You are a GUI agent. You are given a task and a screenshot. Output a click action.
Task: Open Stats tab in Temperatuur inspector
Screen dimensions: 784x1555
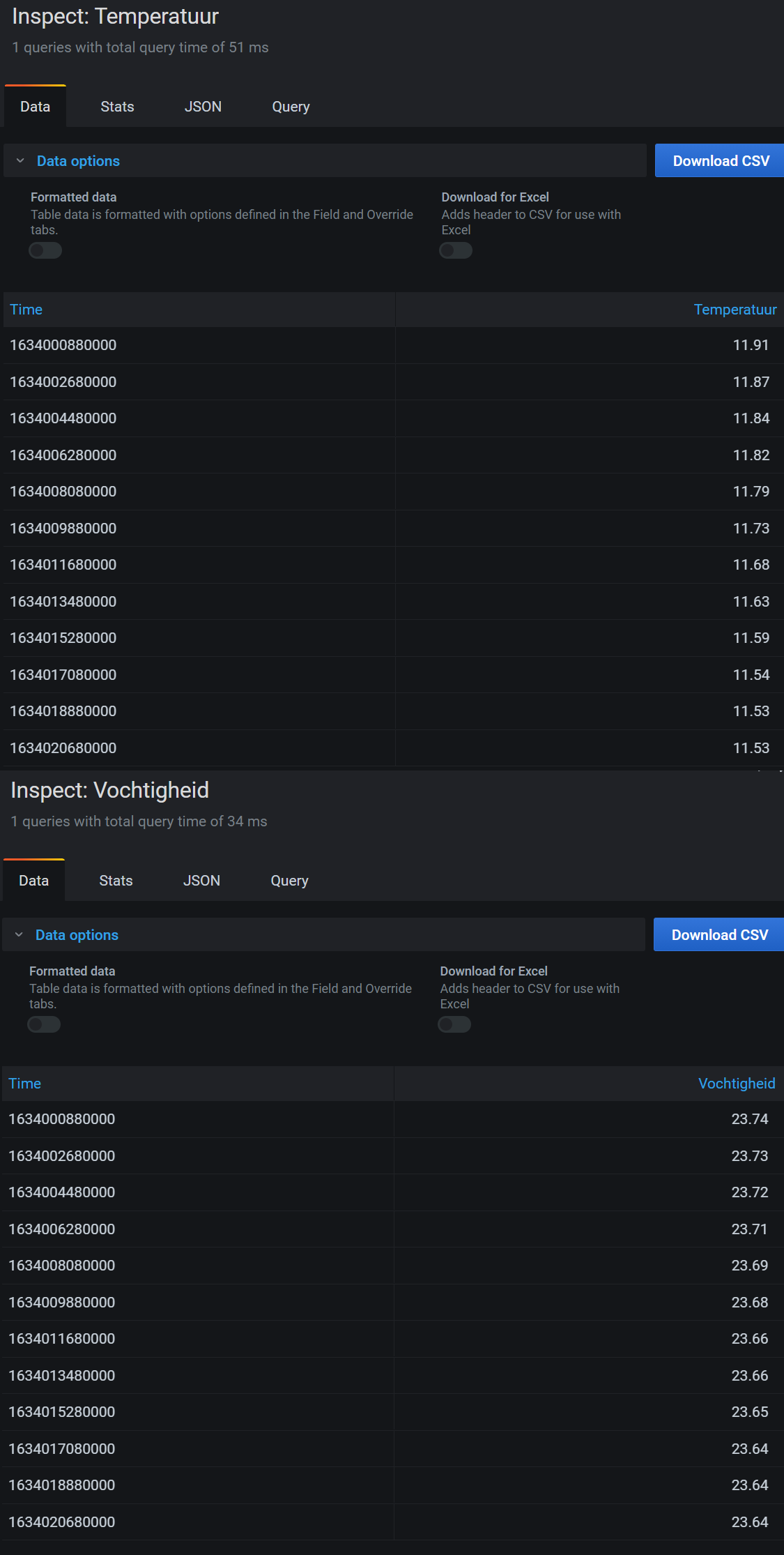(x=117, y=107)
